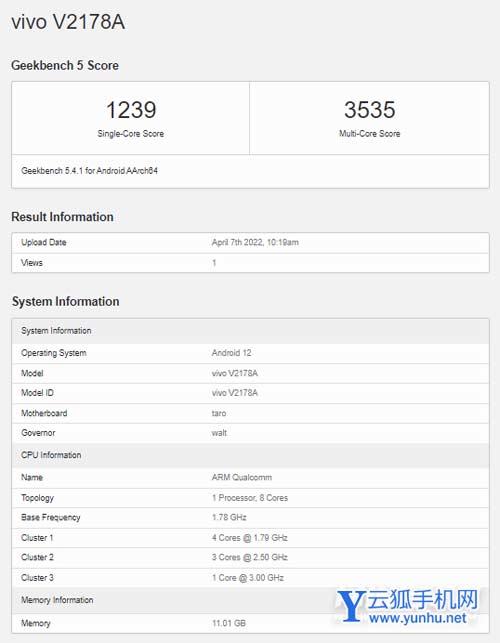Click the views count value '1'
This screenshot has height=643, width=500.
(214, 262)
